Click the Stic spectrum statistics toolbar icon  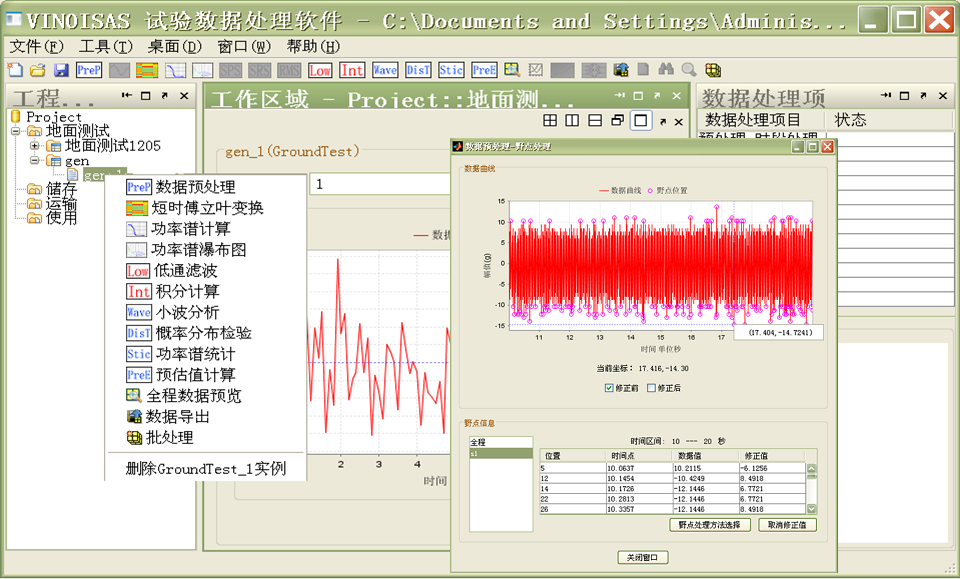click(x=451, y=70)
